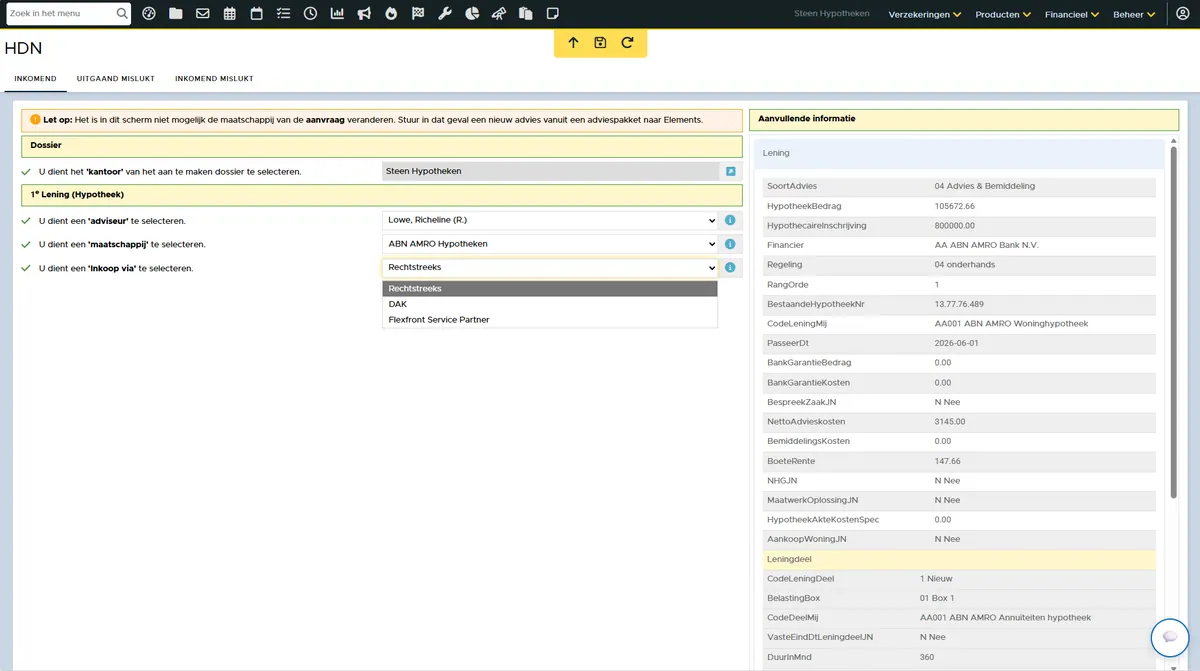1200x671 pixels.
Task: Click the up arrow in yellow toolbar
Action: tap(573, 43)
